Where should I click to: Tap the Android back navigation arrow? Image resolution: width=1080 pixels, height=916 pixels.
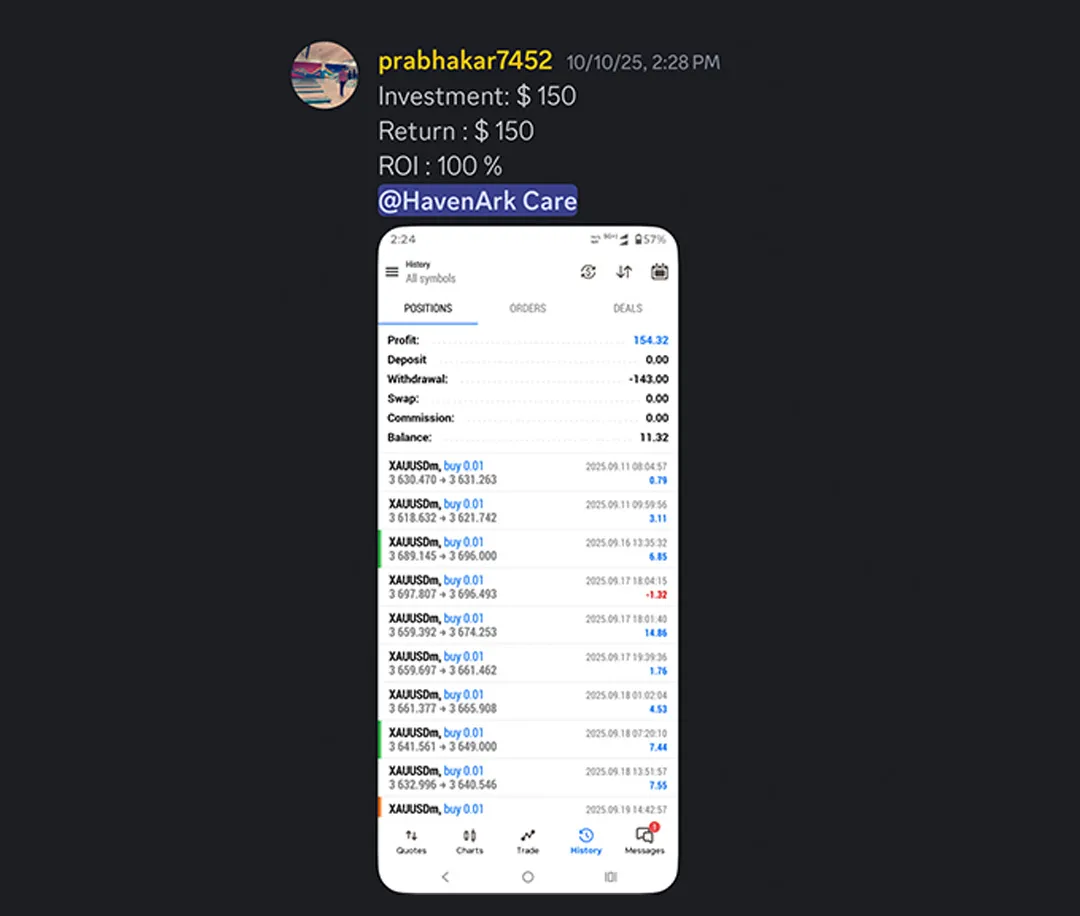click(x=445, y=877)
